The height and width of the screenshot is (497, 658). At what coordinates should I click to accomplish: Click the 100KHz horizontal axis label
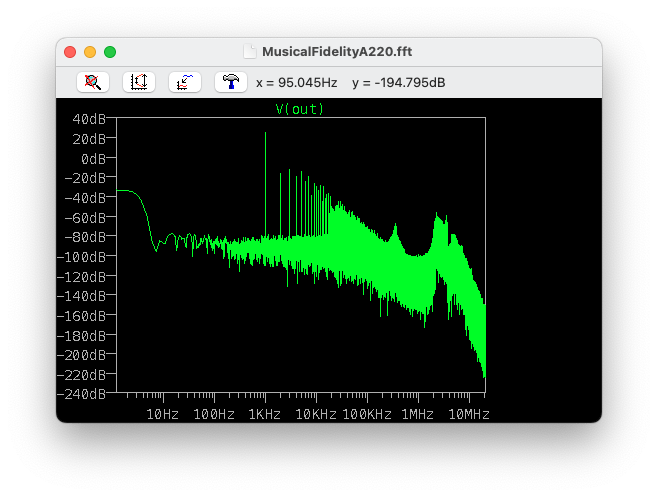point(367,415)
